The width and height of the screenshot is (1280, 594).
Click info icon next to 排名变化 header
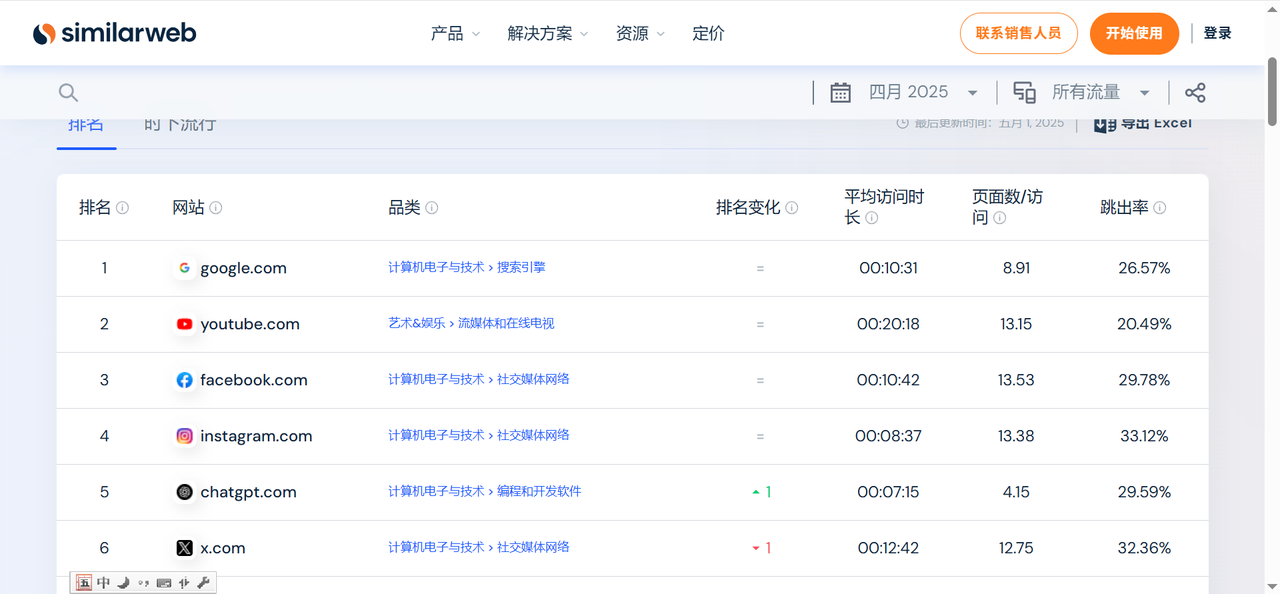792,208
